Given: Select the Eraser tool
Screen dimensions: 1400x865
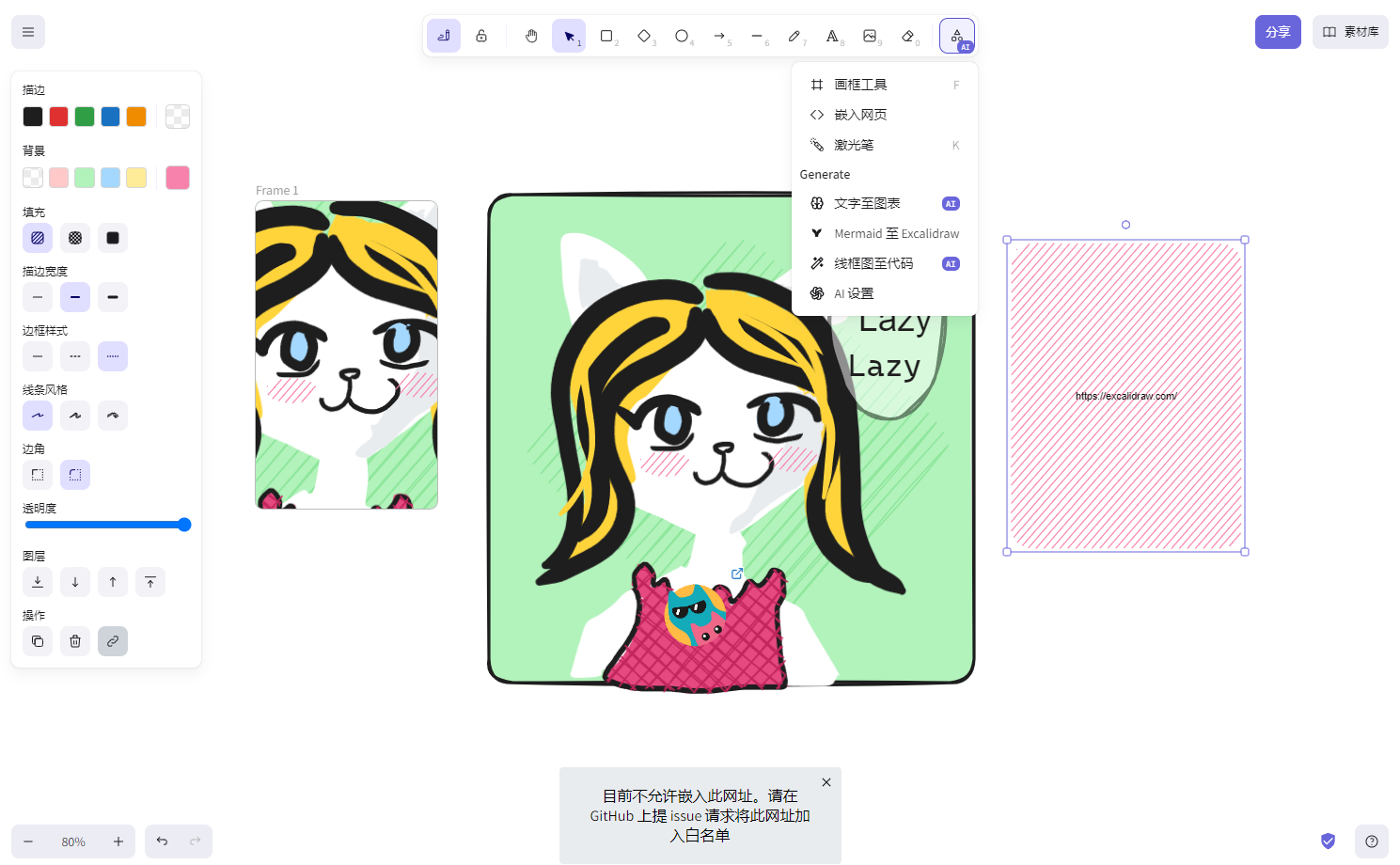Looking at the screenshot, I should 907,36.
